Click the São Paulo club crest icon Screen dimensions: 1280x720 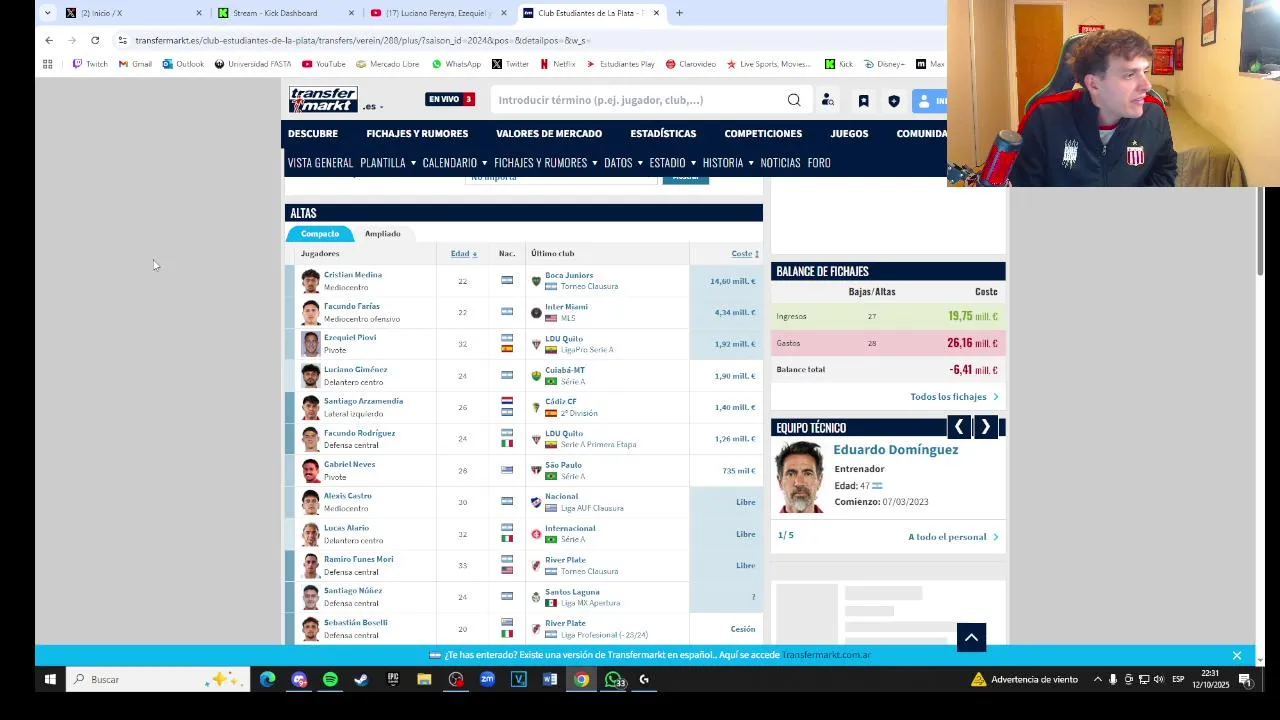point(536,470)
